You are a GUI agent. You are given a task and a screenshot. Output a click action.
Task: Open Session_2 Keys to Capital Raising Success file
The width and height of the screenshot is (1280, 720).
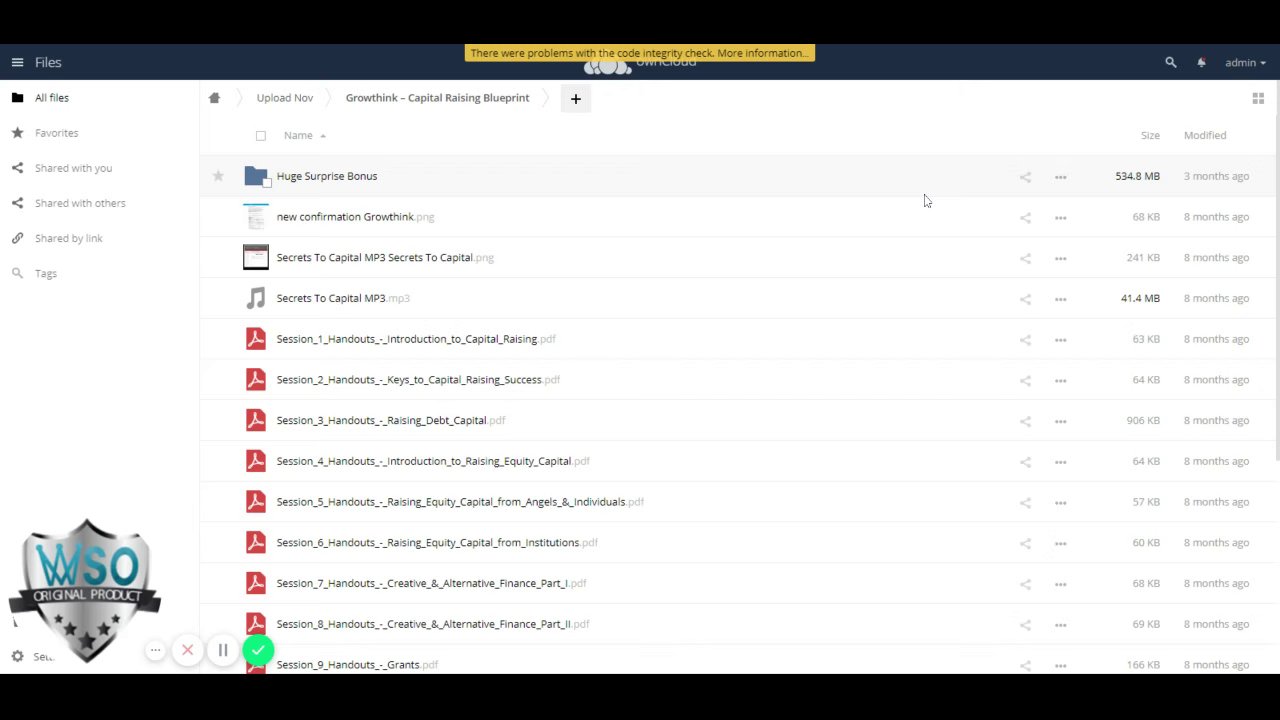pyautogui.click(x=418, y=380)
